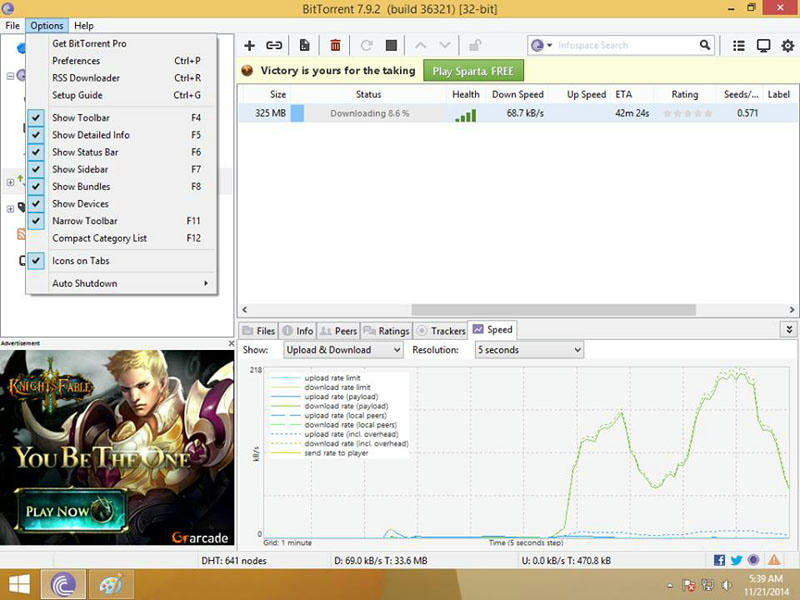Switch to the Peers tab
The height and width of the screenshot is (600, 800).
click(x=338, y=331)
